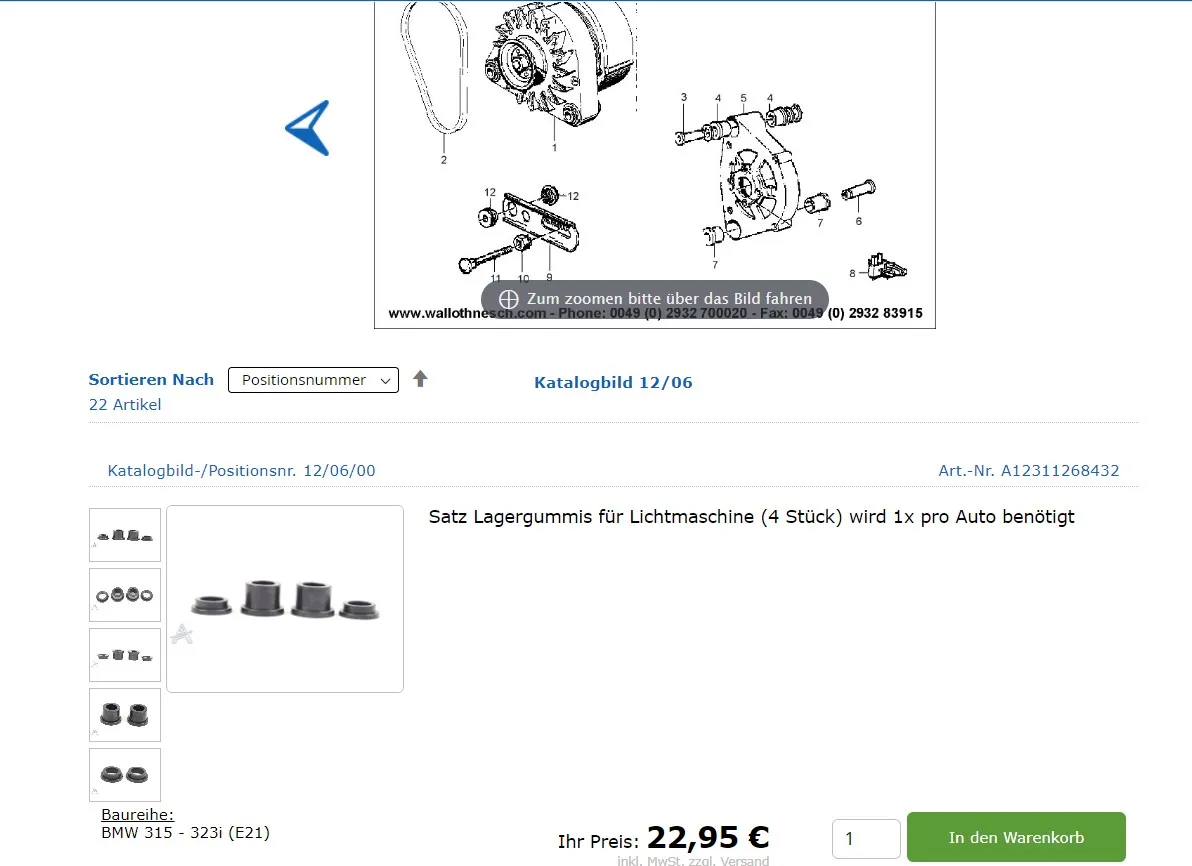Open Art.-Nr. A12311268432 link

click(x=1029, y=471)
